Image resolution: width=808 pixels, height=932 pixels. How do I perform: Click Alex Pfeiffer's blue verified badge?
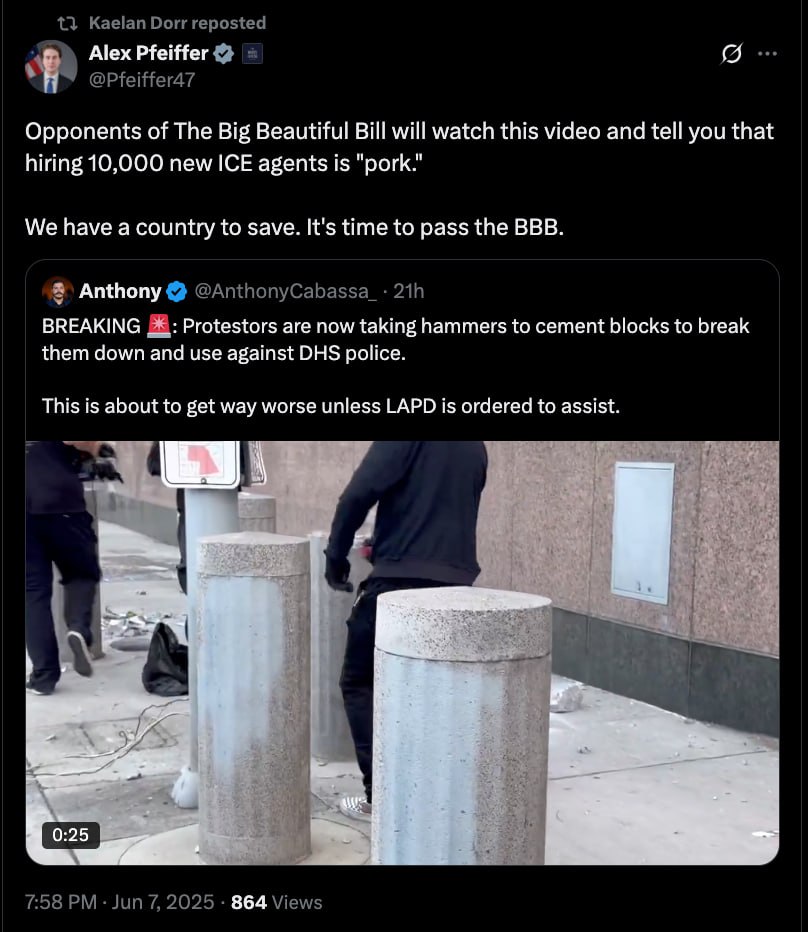point(224,53)
